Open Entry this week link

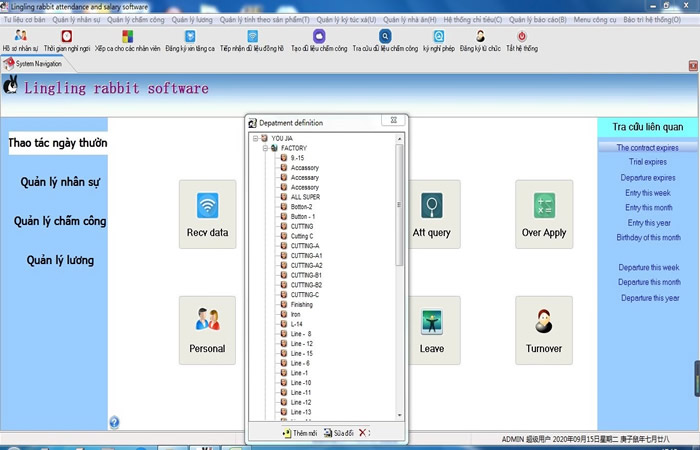(648, 193)
